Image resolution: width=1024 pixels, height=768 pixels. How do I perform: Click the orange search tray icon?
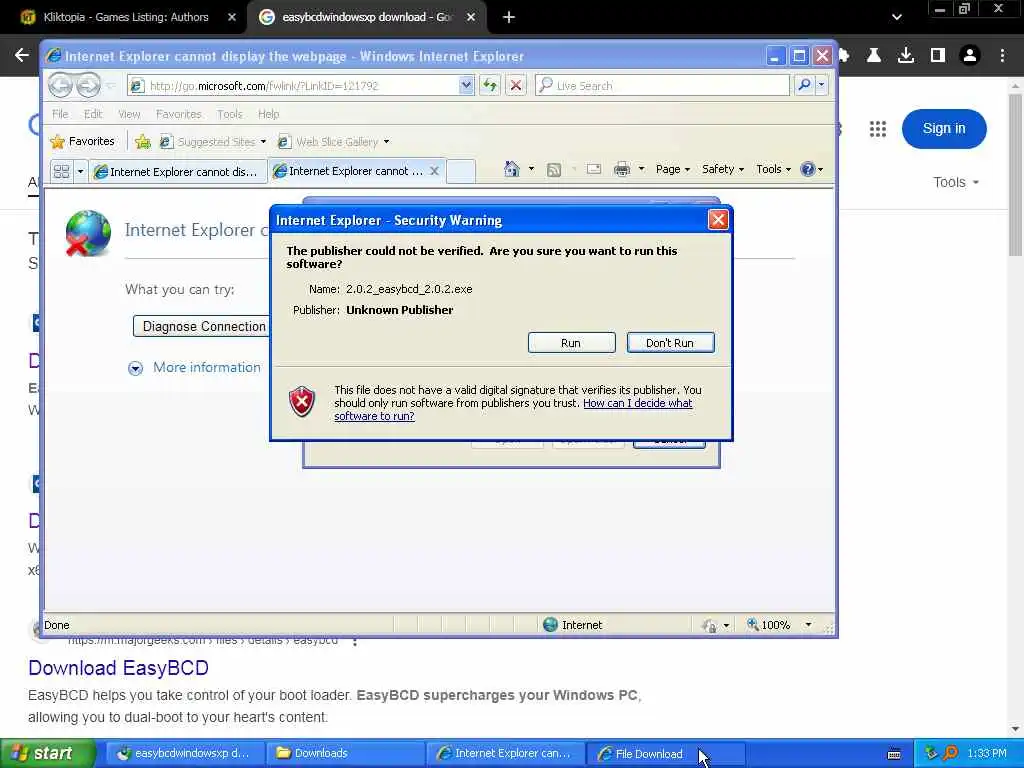[951, 753]
